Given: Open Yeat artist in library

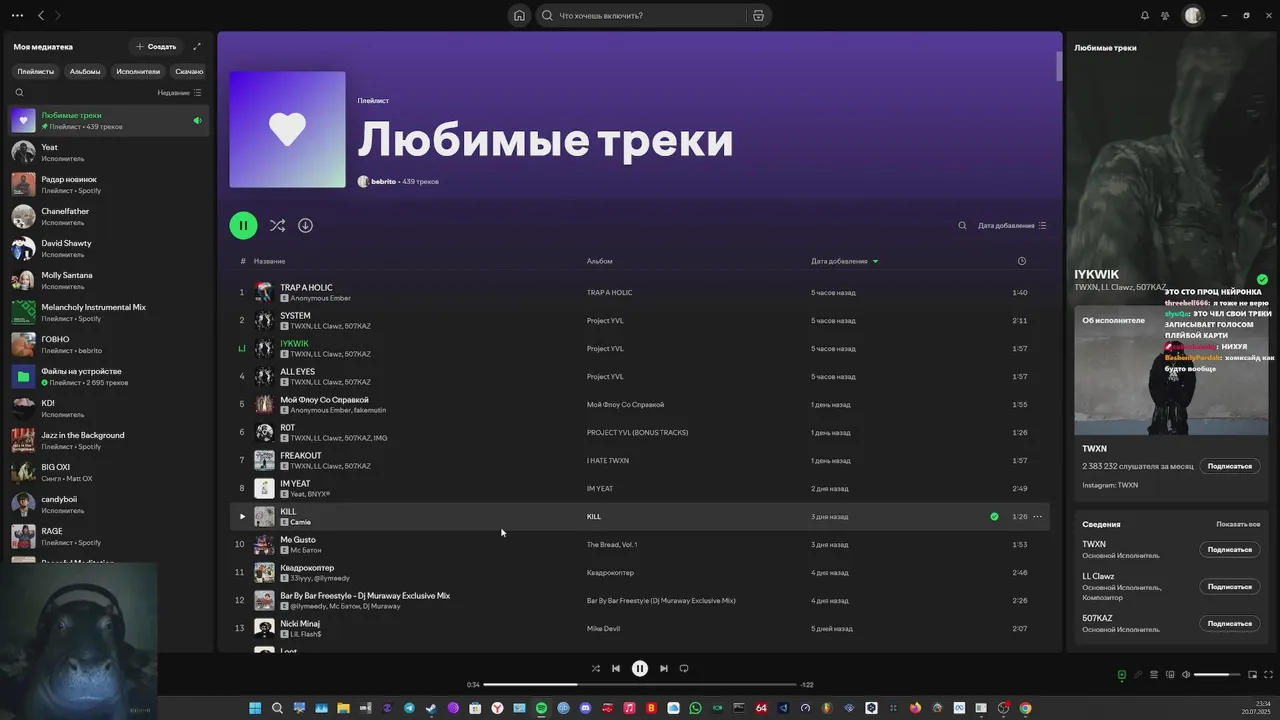Looking at the screenshot, I should point(109,152).
